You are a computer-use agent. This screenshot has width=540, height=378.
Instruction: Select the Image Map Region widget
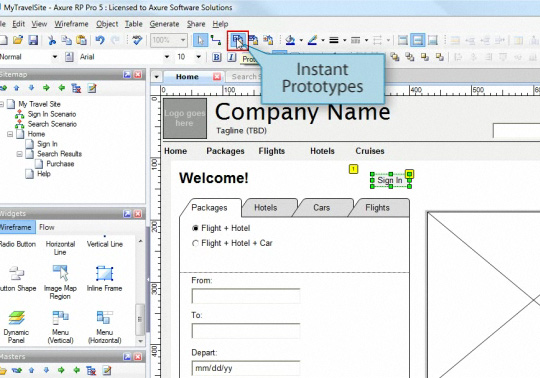60,282
